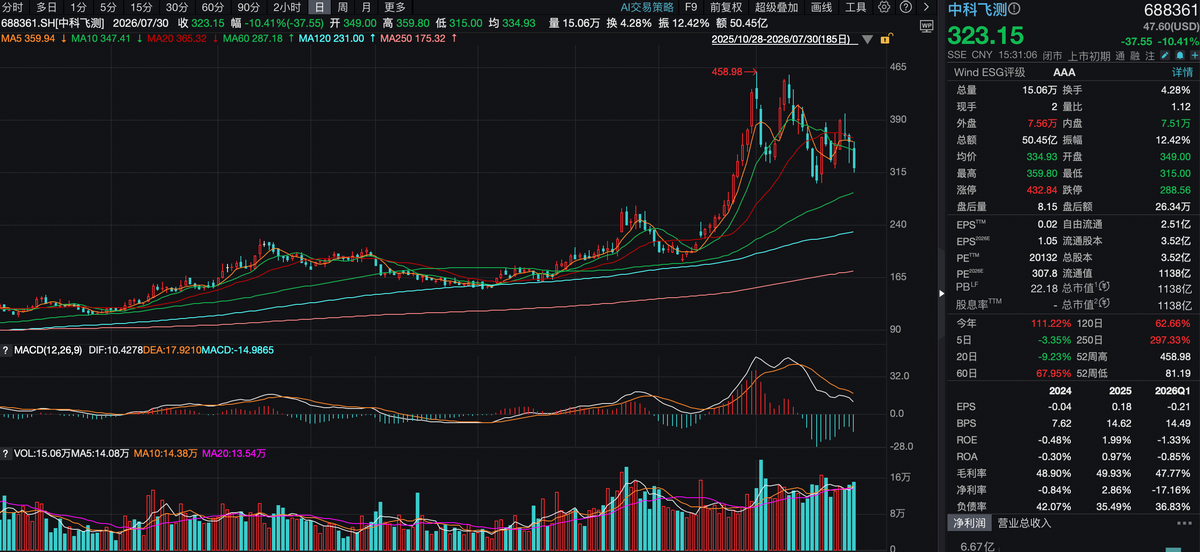Open chart settings gear icon

(884, 7)
